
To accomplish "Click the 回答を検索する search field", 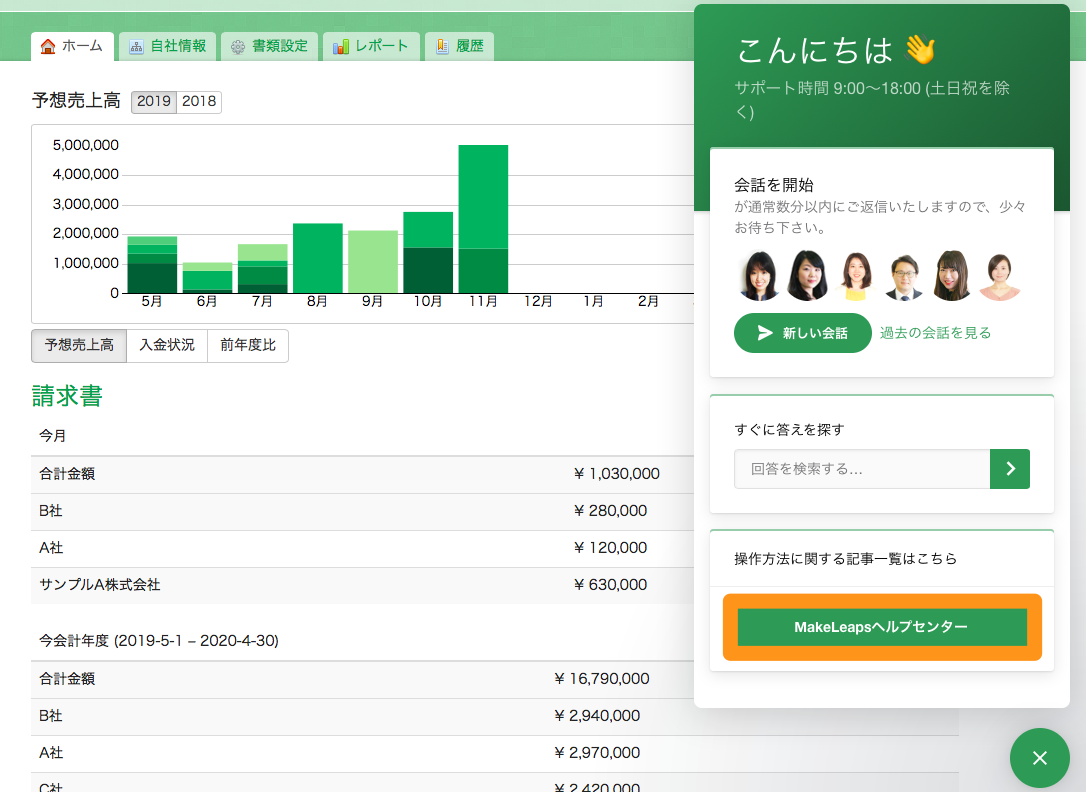I will click(x=861, y=468).
